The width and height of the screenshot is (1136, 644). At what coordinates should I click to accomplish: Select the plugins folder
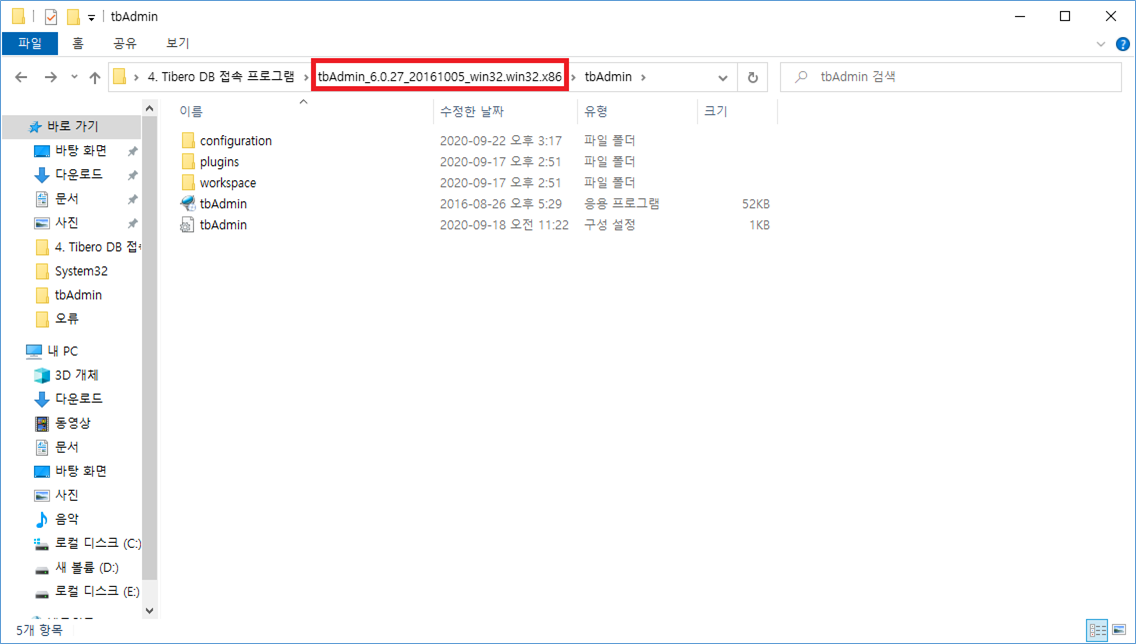[220, 162]
